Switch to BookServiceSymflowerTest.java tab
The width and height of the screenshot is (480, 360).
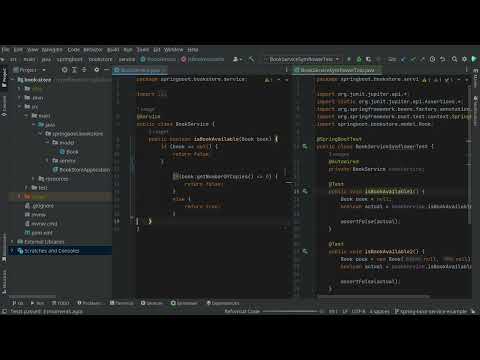point(337,70)
